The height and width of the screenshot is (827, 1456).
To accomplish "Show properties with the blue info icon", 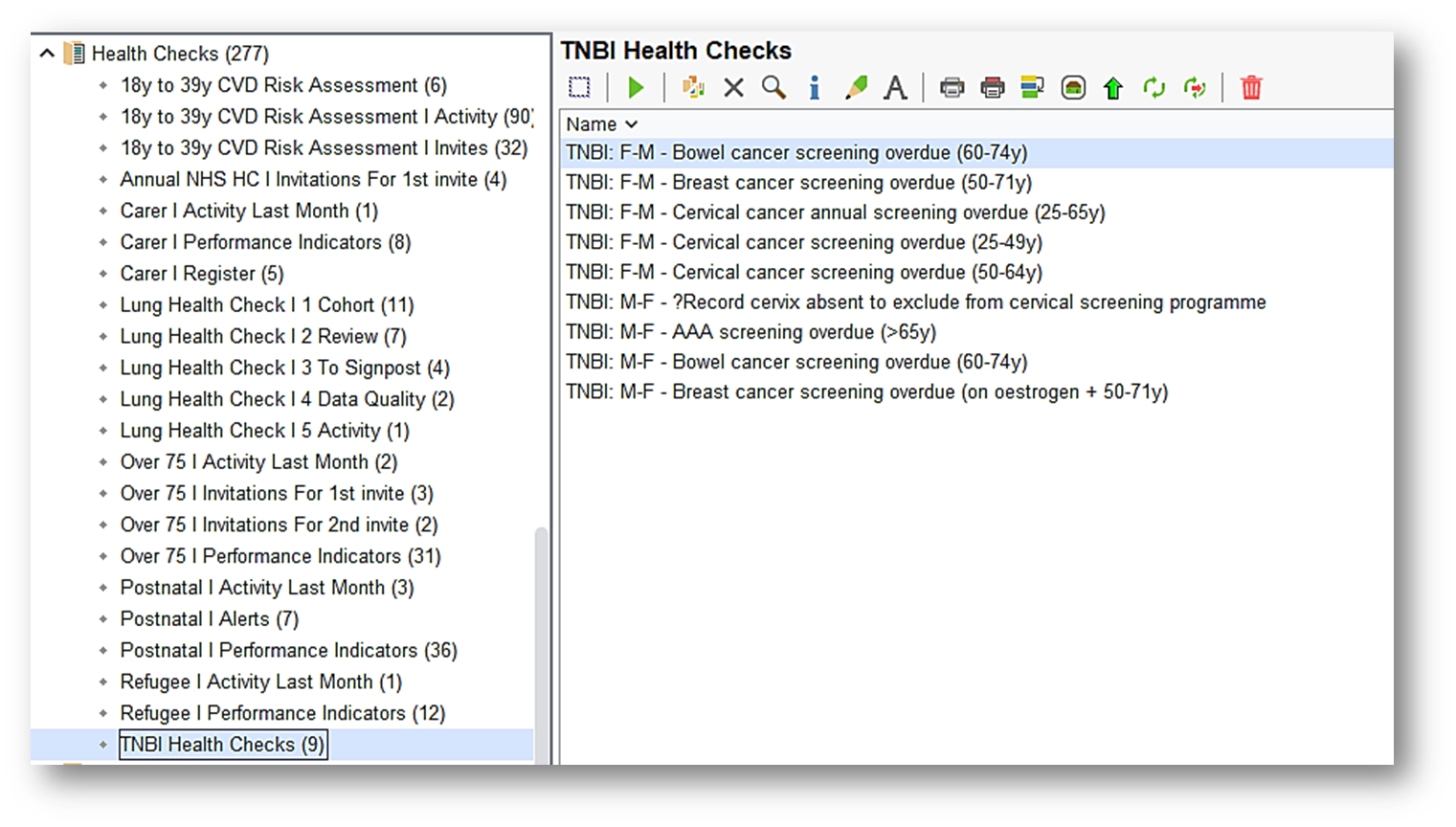I will pyautogui.click(x=814, y=88).
